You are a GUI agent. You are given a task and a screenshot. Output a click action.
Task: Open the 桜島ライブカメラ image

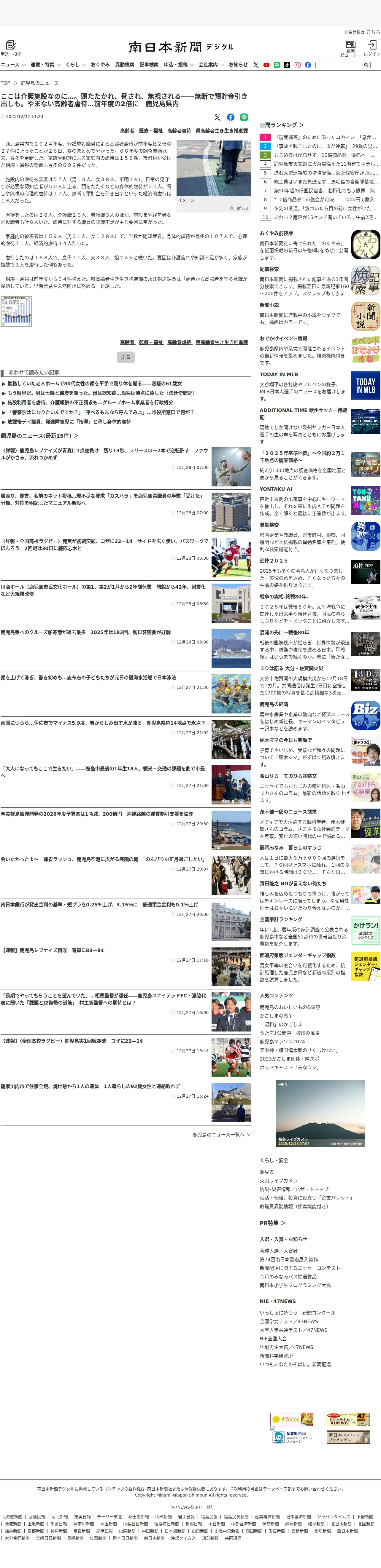pos(320,1114)
